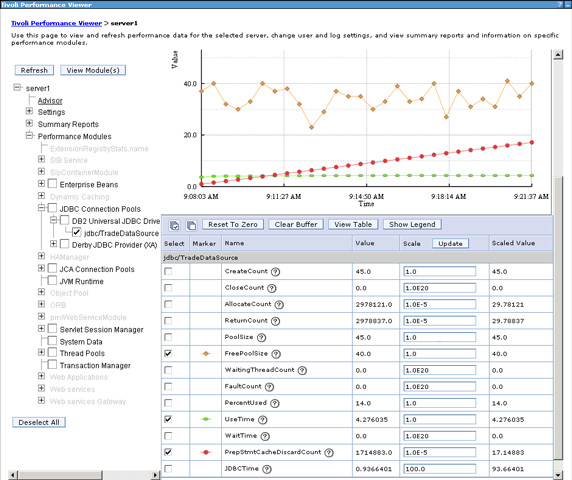Click the green UseTime marker icon

pos(206,419)
